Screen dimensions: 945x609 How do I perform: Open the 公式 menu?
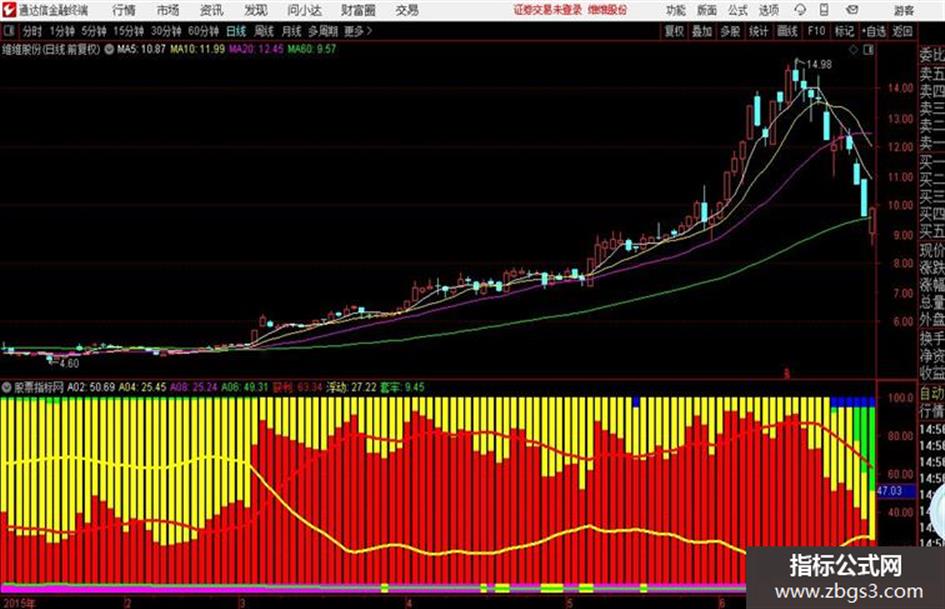738,10
